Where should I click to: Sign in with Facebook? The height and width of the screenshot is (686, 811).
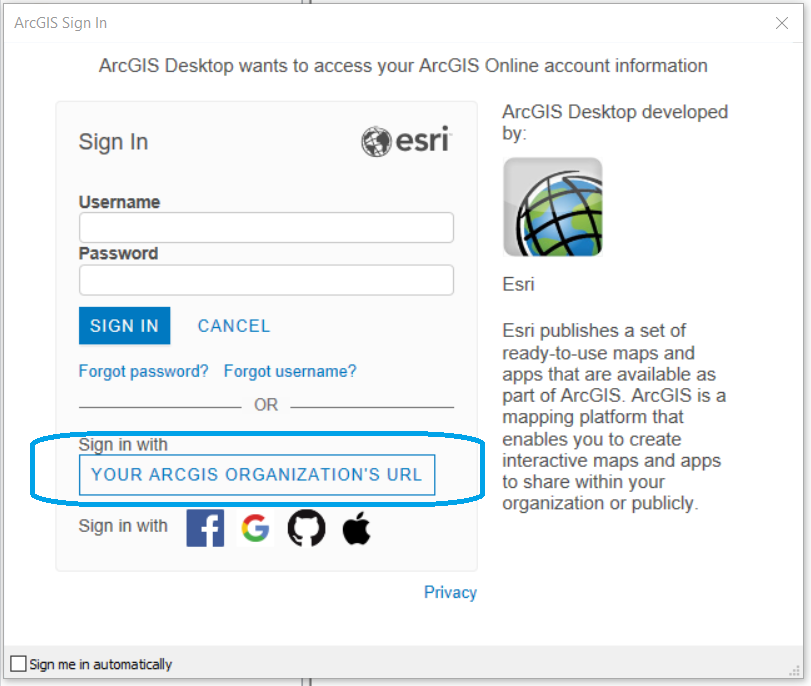204,527
